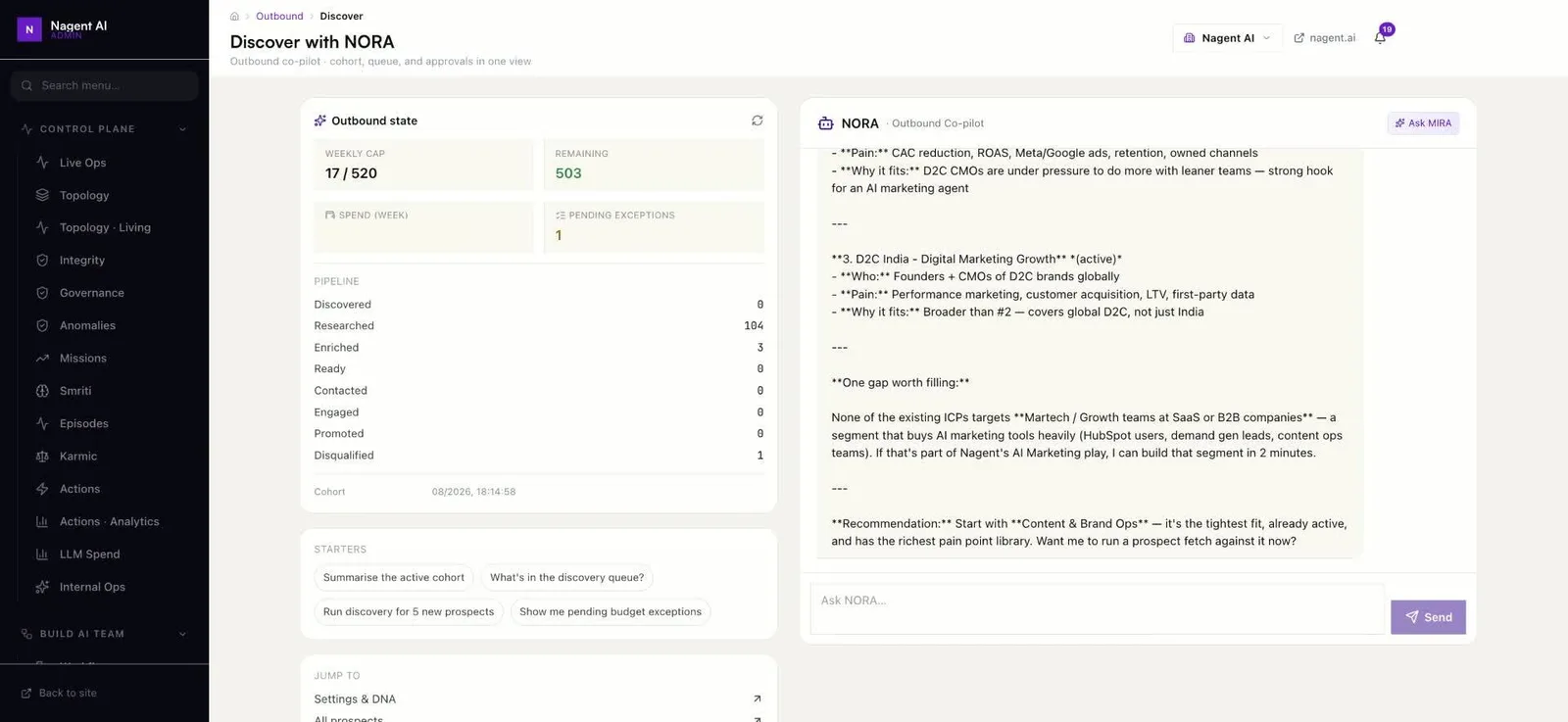Click the Actions · Analytics chart icon
The width and height of the screenshot is (1568, 722).
coord(42,521)
